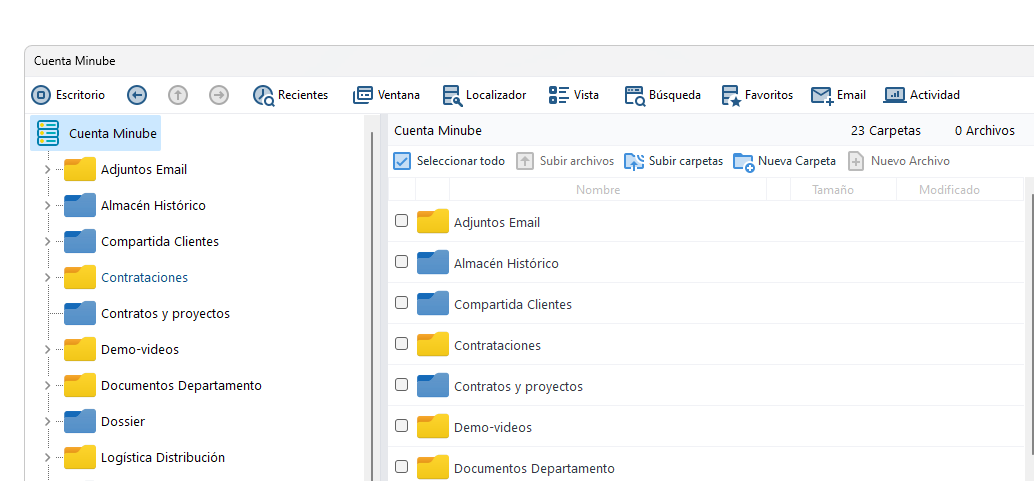
Task: Click Nuevo Archivo button
Action: coord(899,161)
